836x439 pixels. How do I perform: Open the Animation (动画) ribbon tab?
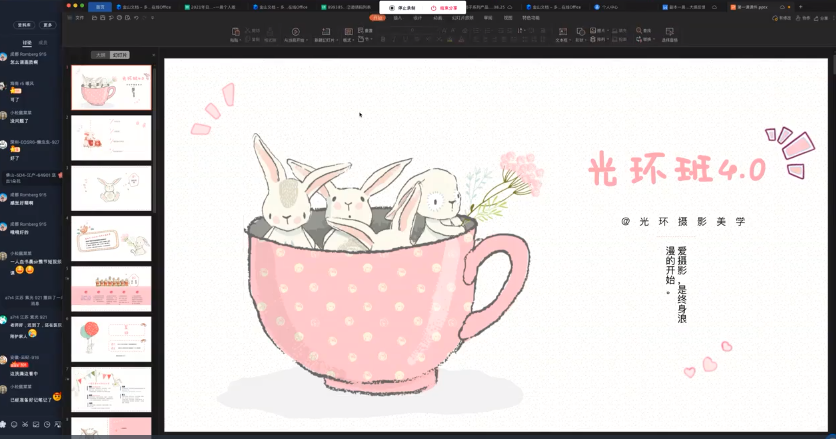(x=438, y=18)
